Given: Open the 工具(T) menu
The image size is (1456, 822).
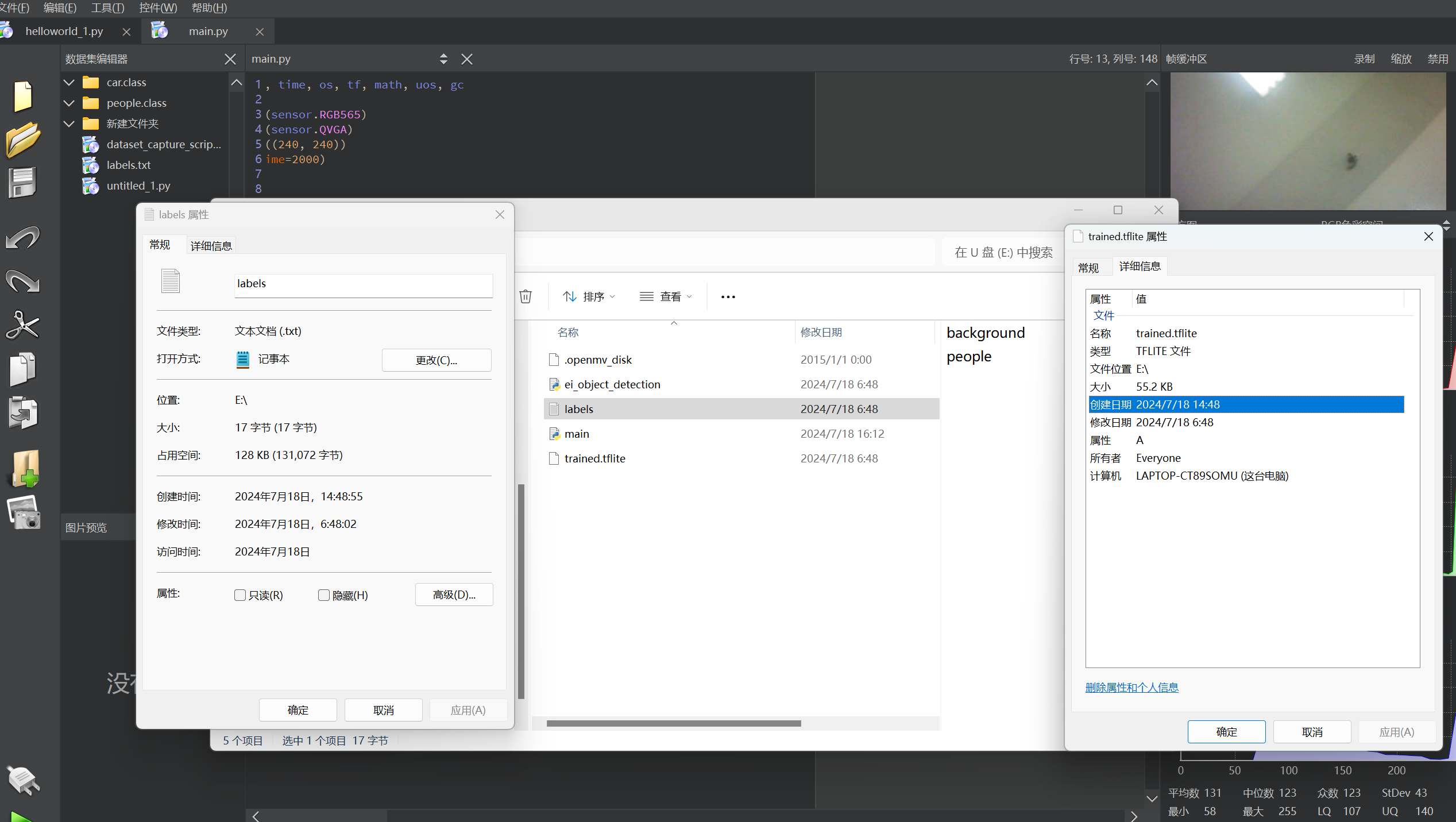Looking at the screenshot, I should (x=107, y=8).
